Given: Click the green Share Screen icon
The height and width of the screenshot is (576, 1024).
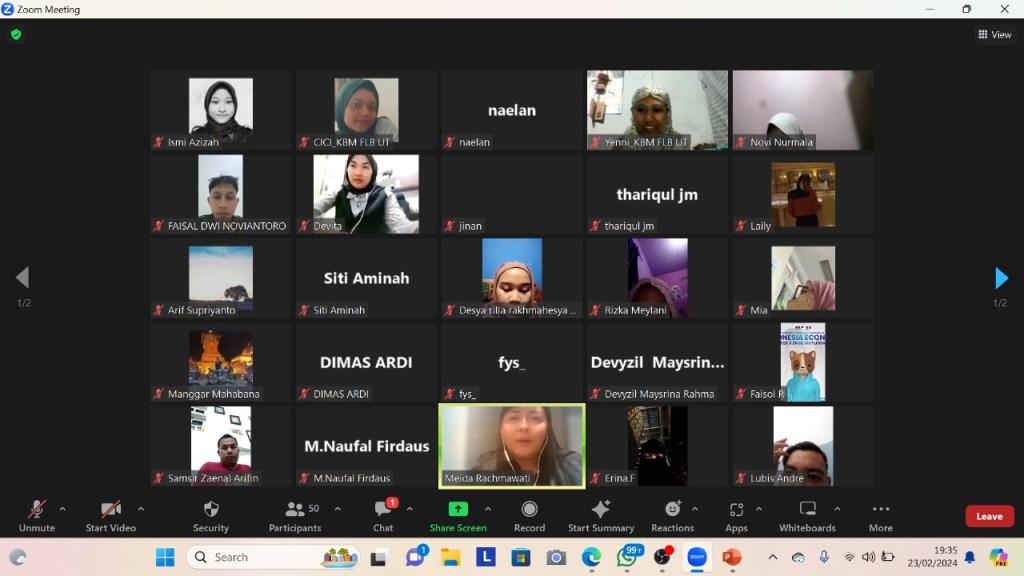Looking at the screenshot, I should [x=458, y=509].
